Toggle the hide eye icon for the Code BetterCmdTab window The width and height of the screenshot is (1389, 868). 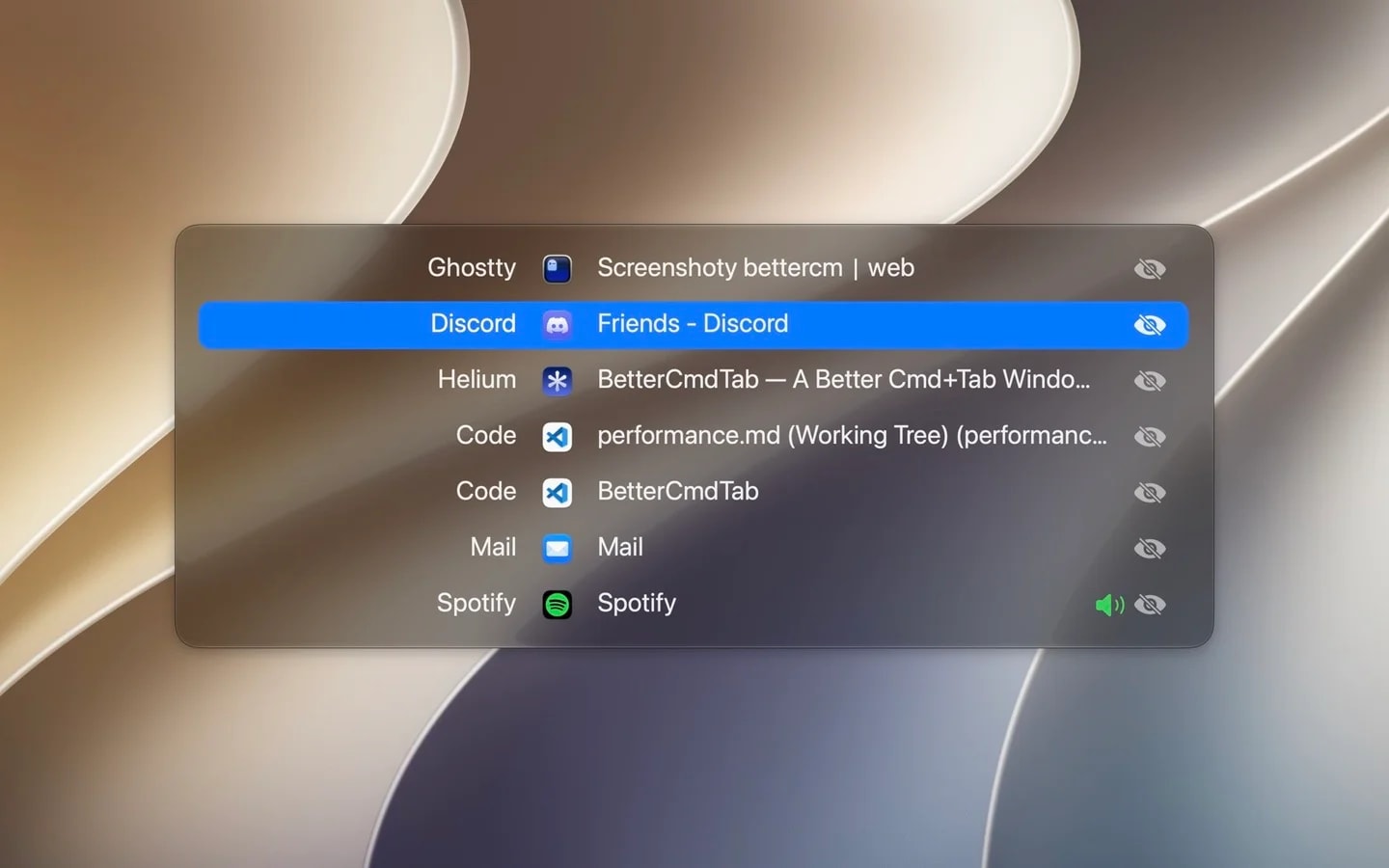point(1150,493)
